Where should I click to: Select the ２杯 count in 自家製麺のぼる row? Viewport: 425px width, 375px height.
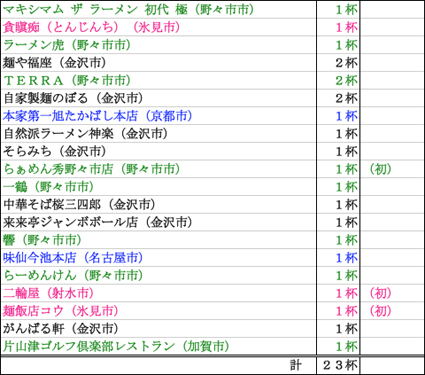pos(338,98)
